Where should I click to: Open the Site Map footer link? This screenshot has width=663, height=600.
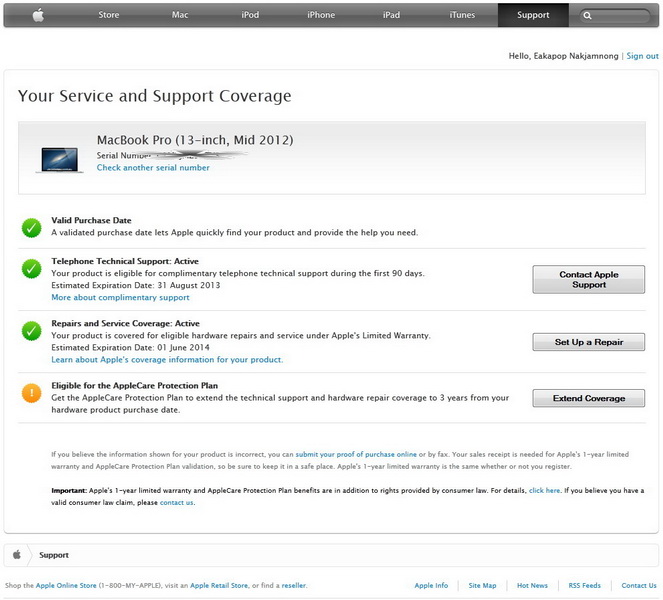click(x=482, y=585)
